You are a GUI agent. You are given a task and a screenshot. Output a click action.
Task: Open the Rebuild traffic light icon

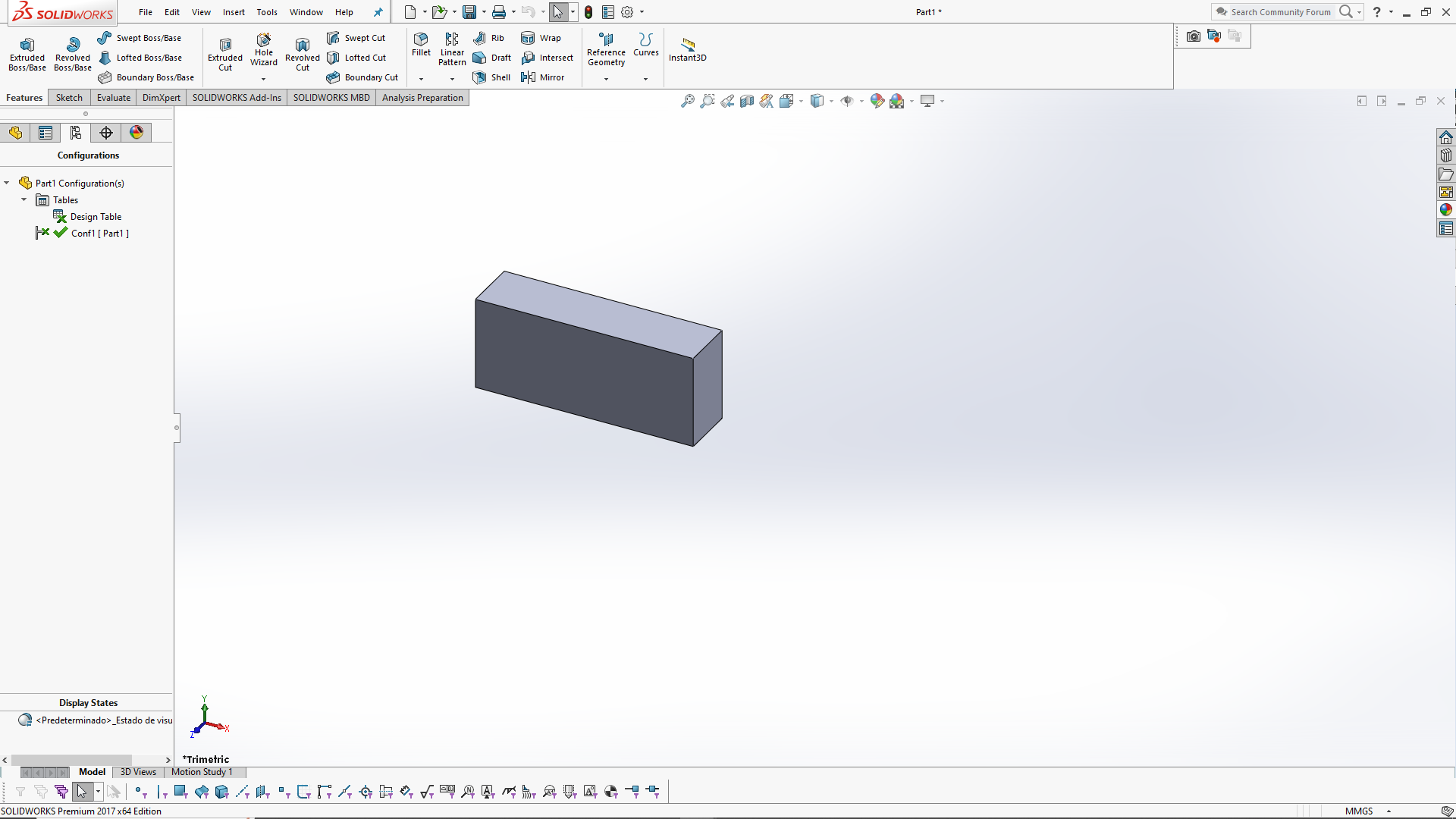588,12
